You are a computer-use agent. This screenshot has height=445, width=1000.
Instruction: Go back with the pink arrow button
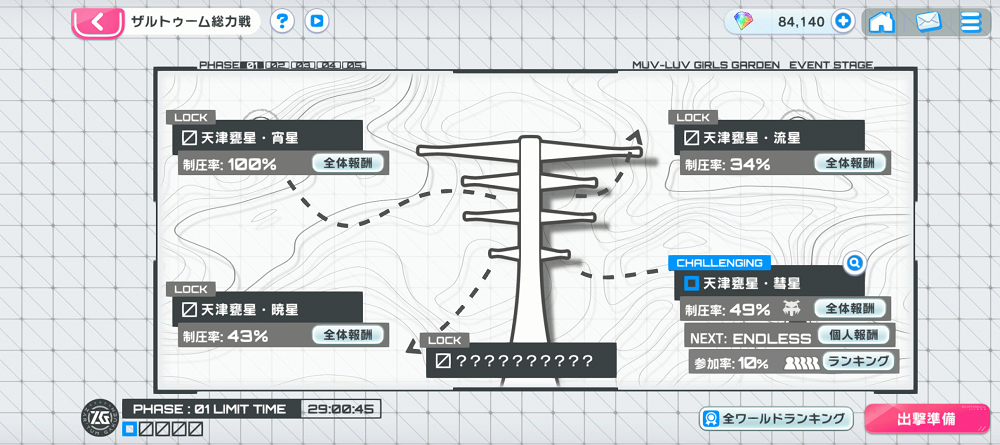[x=98, y=23]
